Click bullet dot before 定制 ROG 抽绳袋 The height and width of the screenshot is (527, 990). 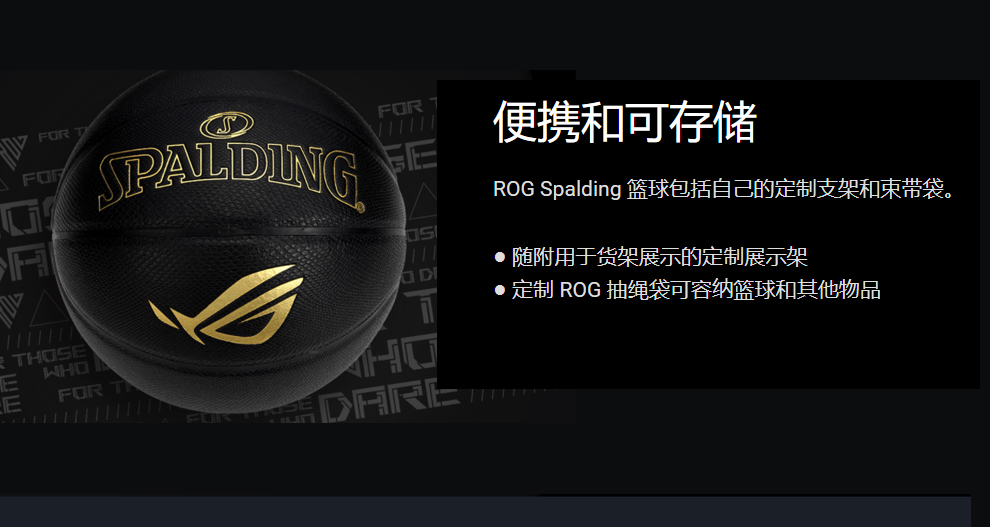coord(500,290)
